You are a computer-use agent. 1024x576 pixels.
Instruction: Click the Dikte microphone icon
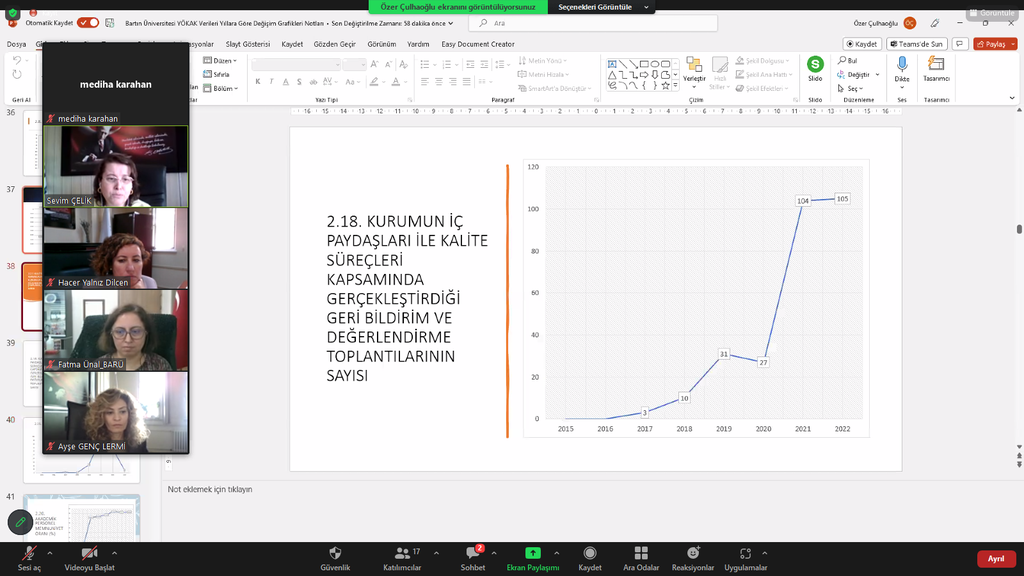tap(902, 68)
